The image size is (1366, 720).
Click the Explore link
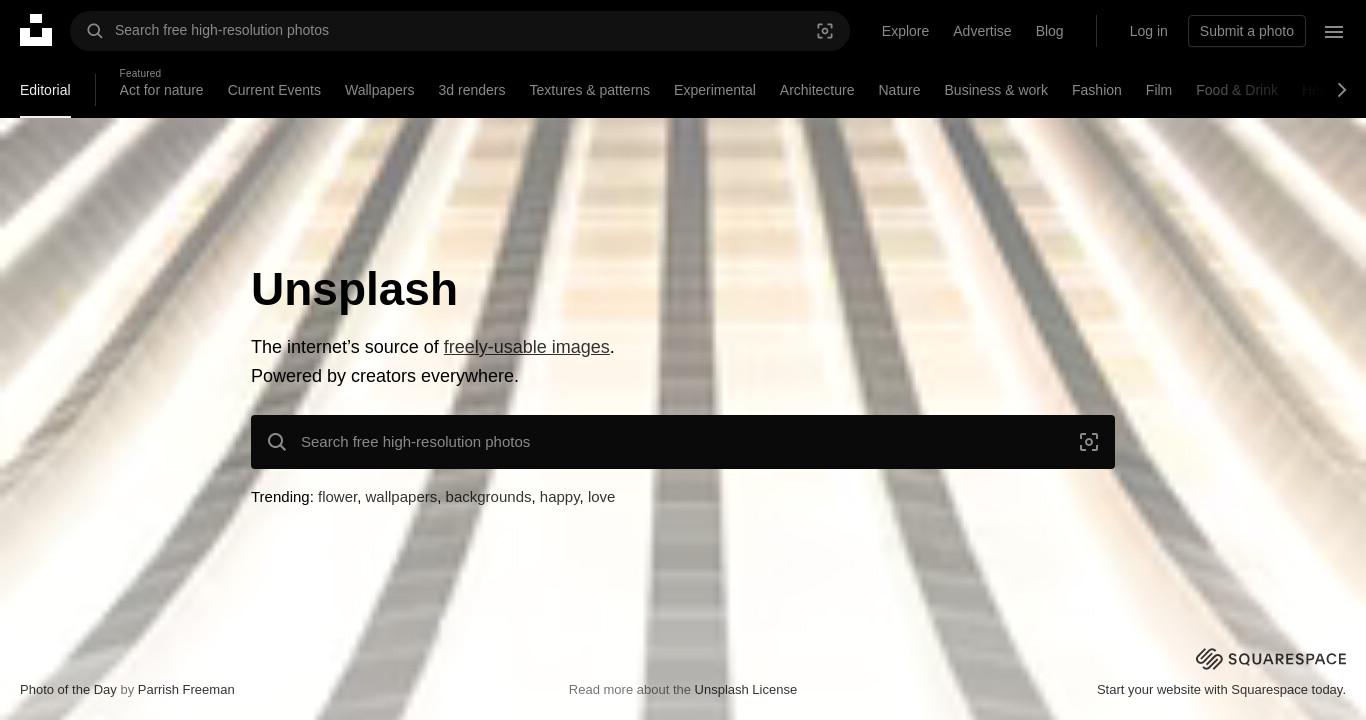tap(905, 31)
